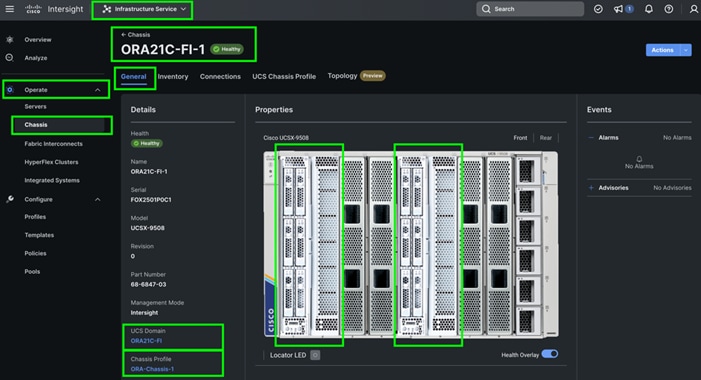
Task: Open the requests checkmark icon in header
Action: click(x=598, y=9)
